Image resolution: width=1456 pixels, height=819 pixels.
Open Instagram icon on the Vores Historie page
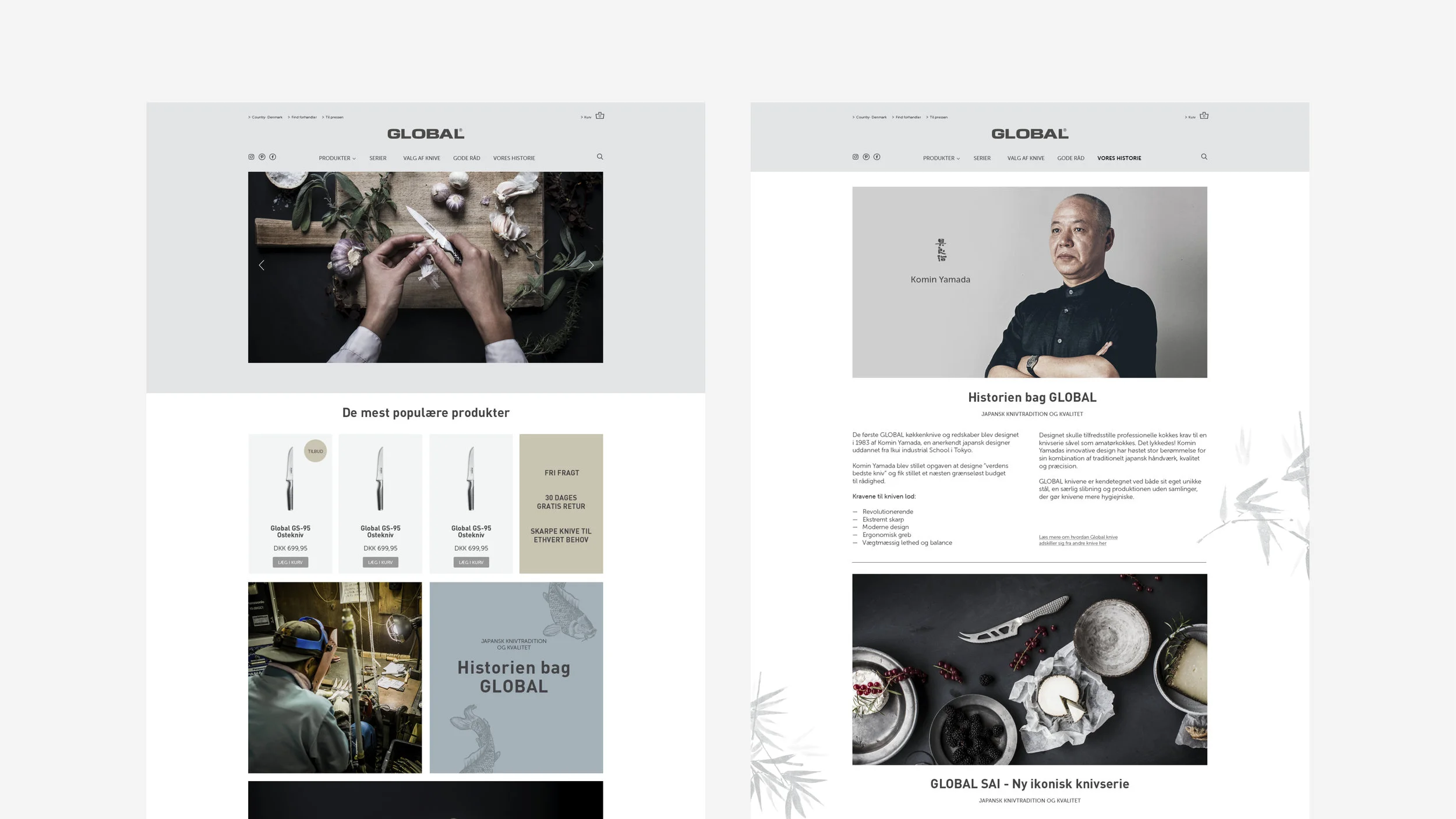coord(856,157)
